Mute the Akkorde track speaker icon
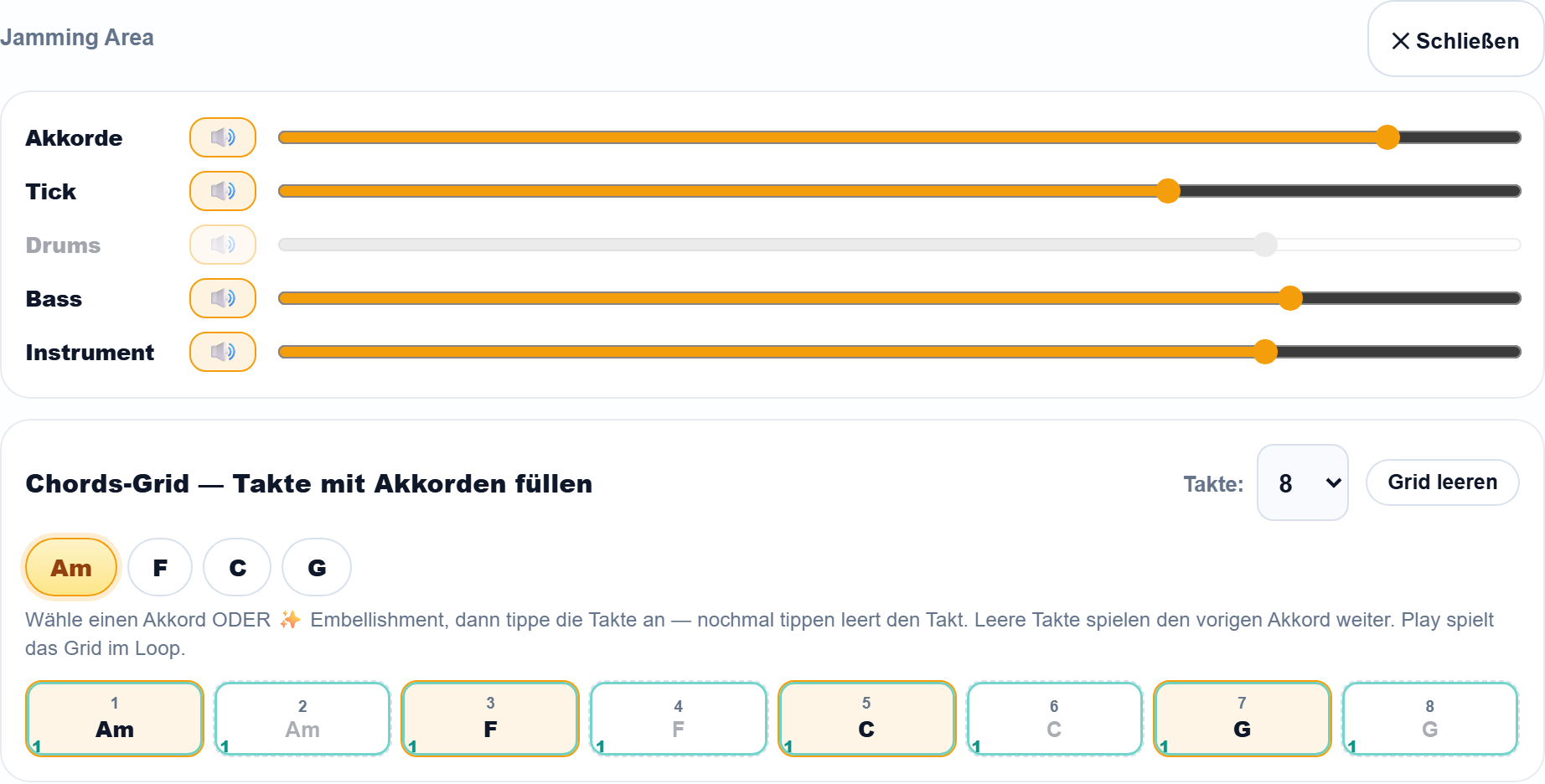The height and width of the screenshot is (784, 1545). click(x=223, y=137)
